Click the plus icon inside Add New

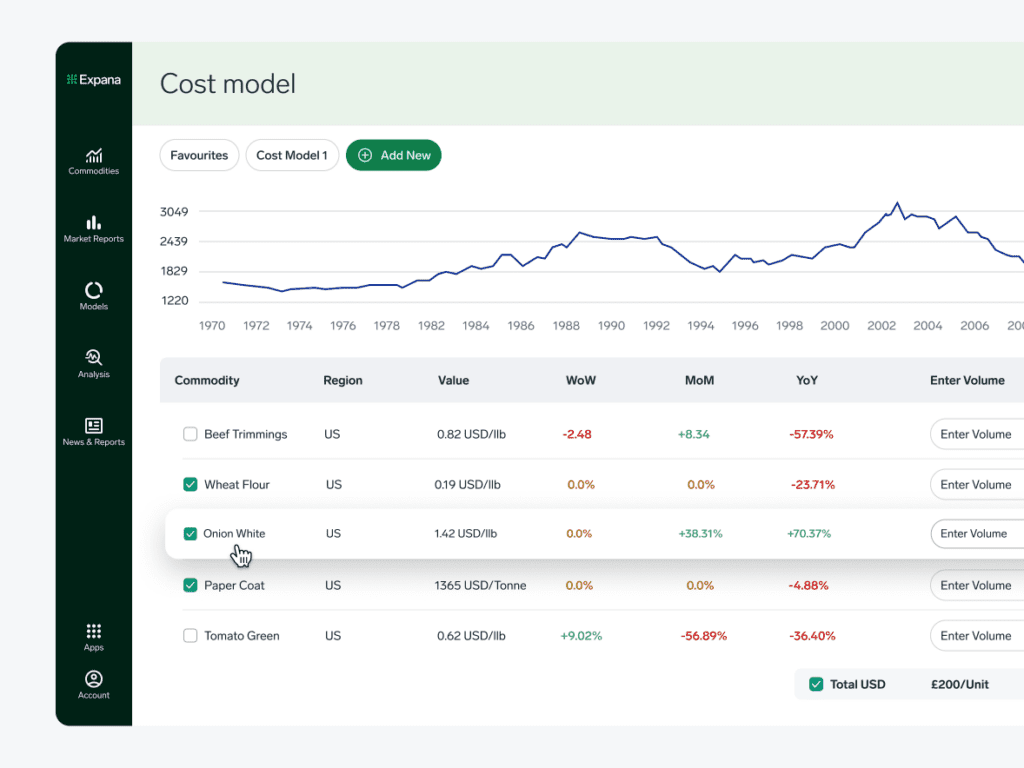[364, 155]
